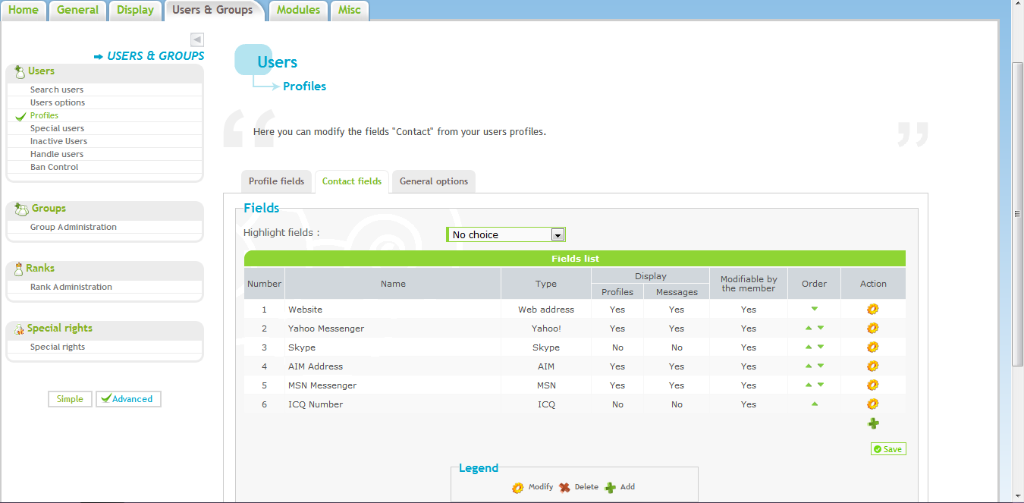Move AIM Address down in order
This screenshot has width=1024, height=503.
tap(820, 366)
